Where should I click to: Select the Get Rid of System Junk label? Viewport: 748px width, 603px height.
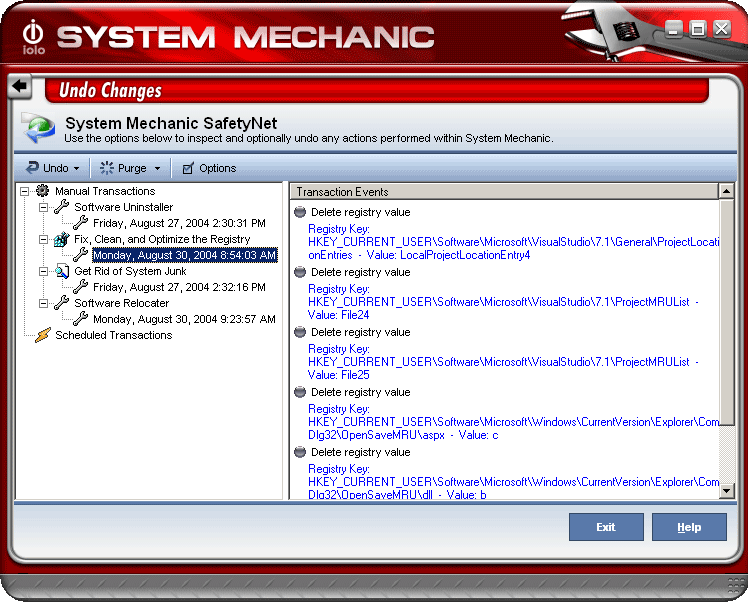pyautogui.click(x=130, y=271)
